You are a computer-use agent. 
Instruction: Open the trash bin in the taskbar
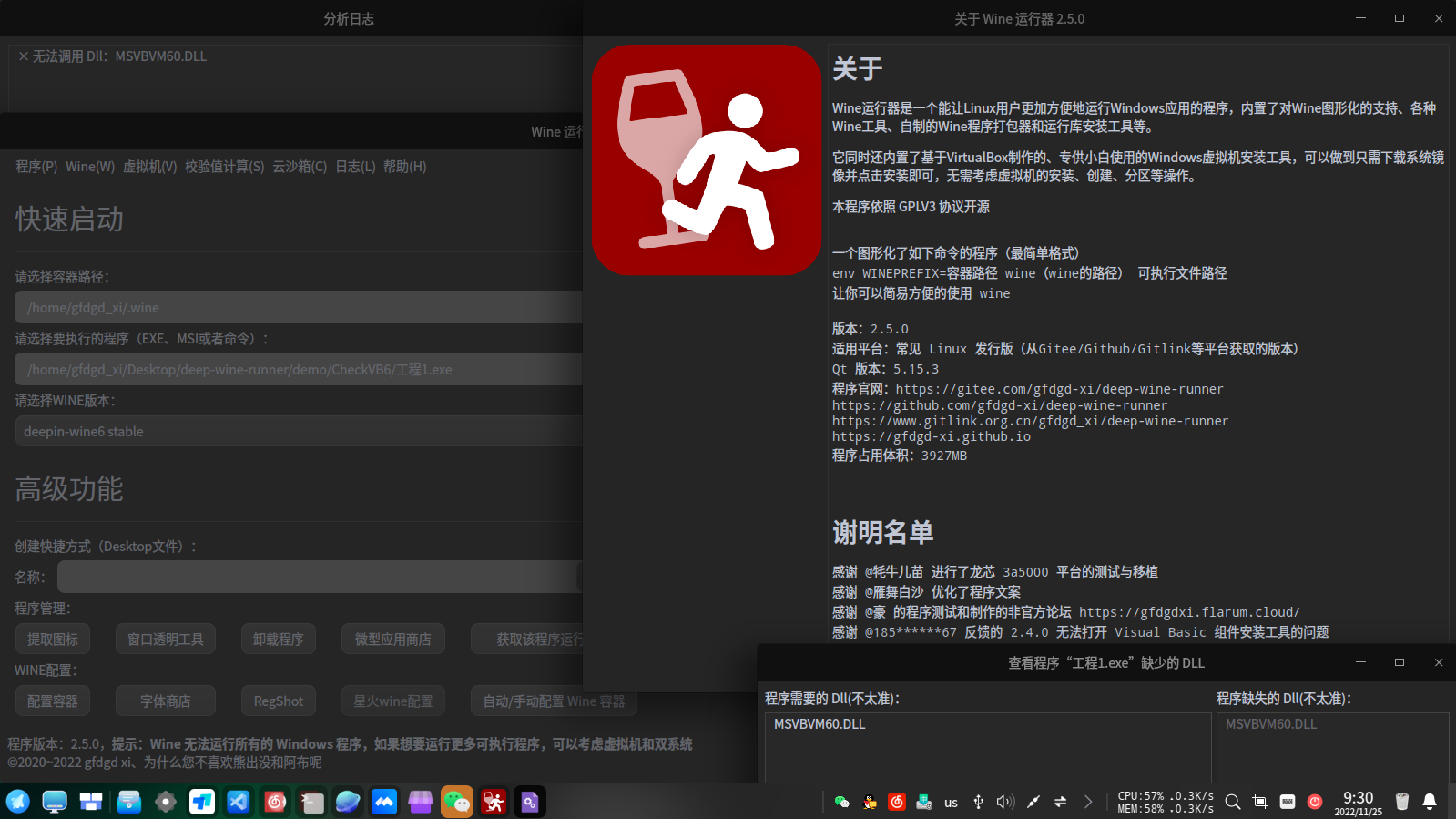(1402, 802)
